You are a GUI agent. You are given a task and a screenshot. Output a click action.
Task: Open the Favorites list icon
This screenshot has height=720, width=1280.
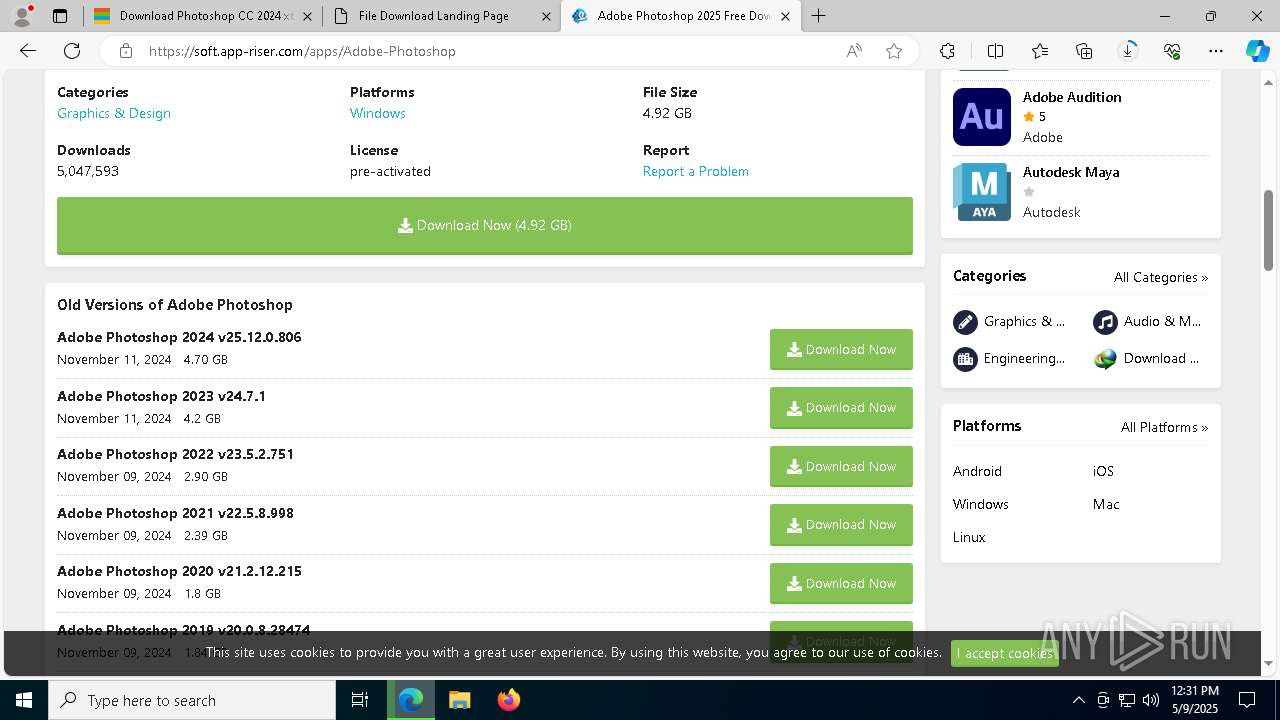[1040, 51]
